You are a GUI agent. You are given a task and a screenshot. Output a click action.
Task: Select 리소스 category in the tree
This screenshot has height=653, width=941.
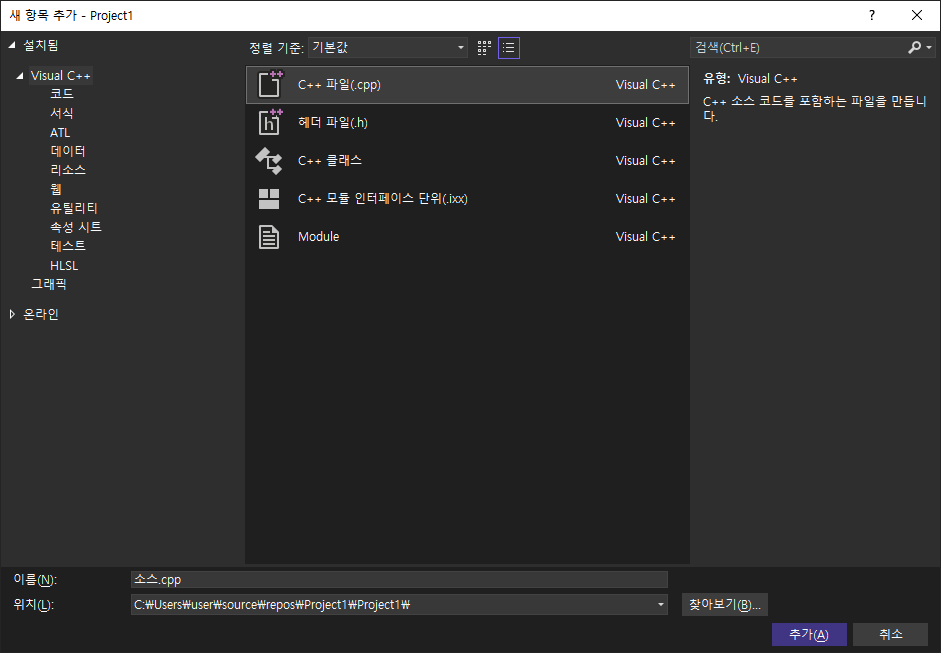tap(68, 170)
